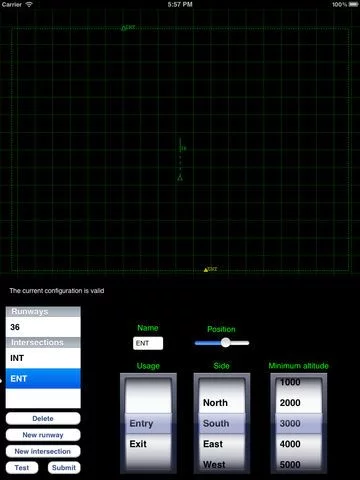Viewport: 360px width, 480px height.
Task: Select the INT intersection row
Action: pyautogui.click(x=43, y=358)
